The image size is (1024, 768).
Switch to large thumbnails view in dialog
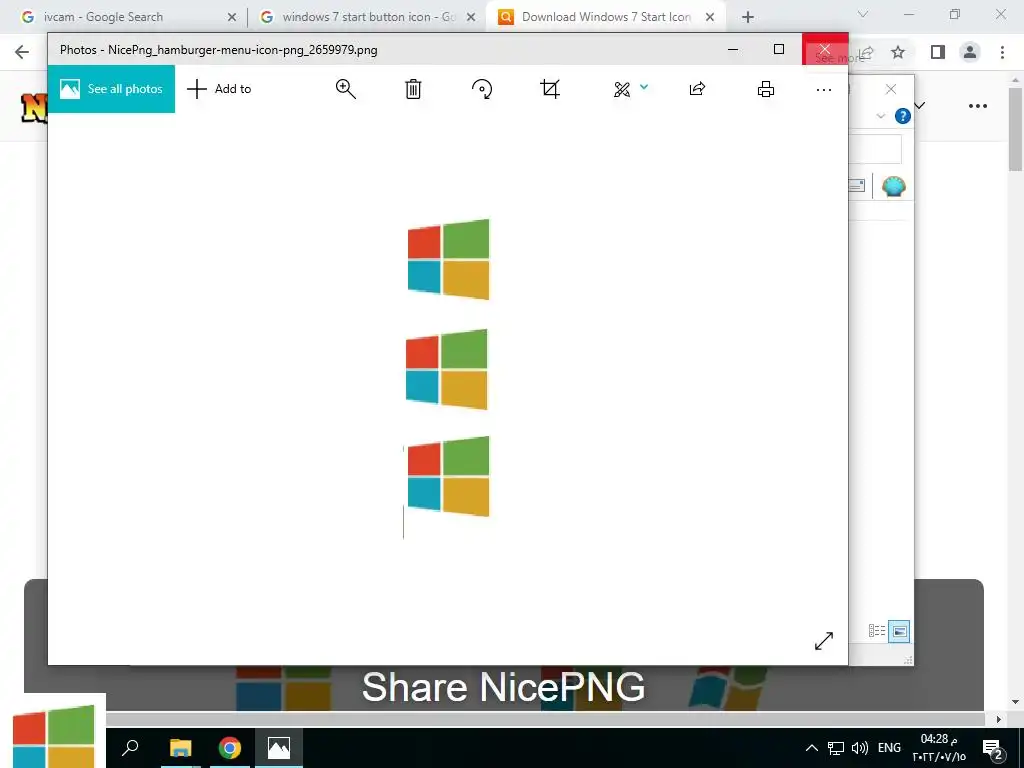pos(899,631)
